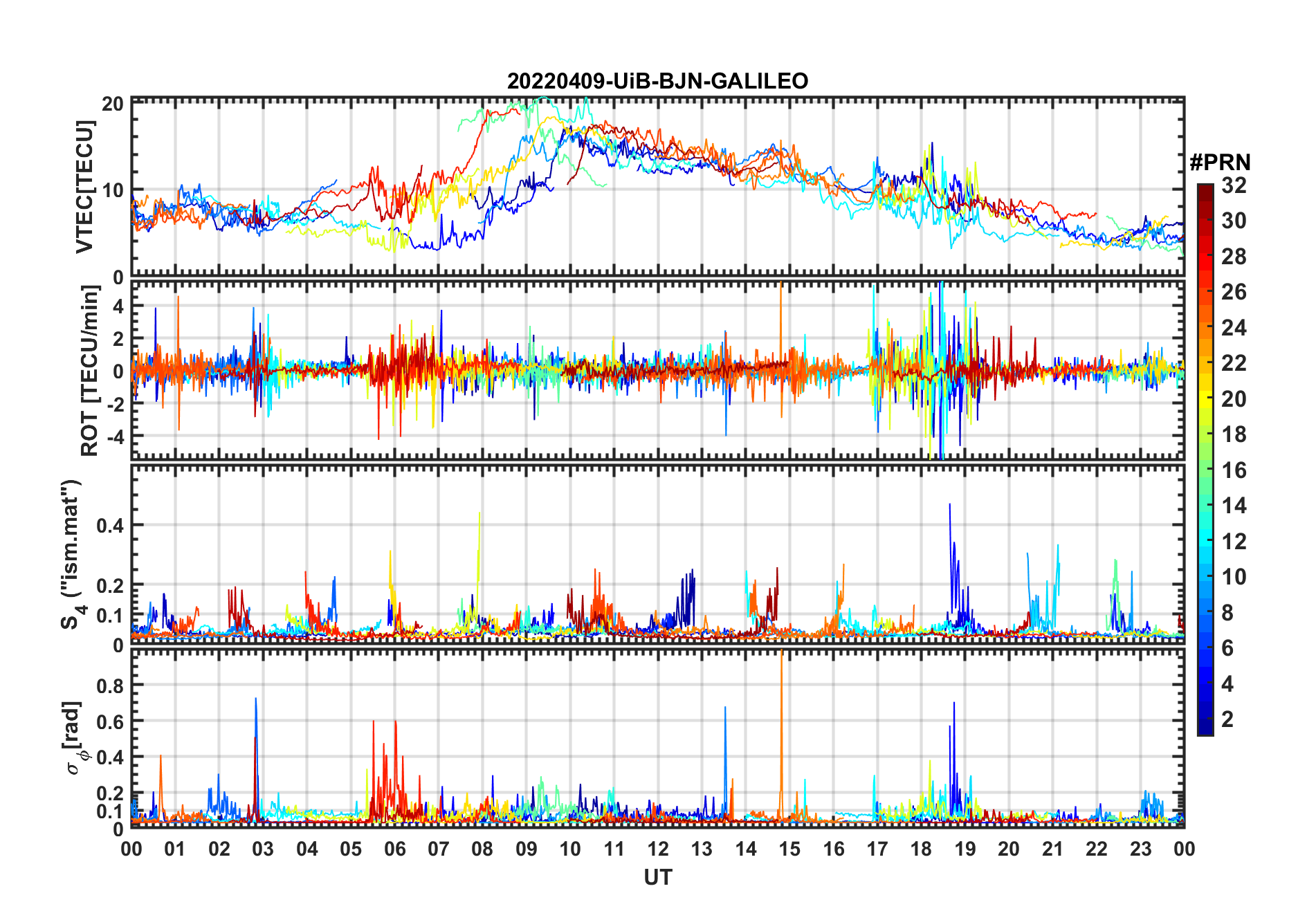Select colorbar tick label 32
Viewport: 1316px width, 920px height.
1234,185
